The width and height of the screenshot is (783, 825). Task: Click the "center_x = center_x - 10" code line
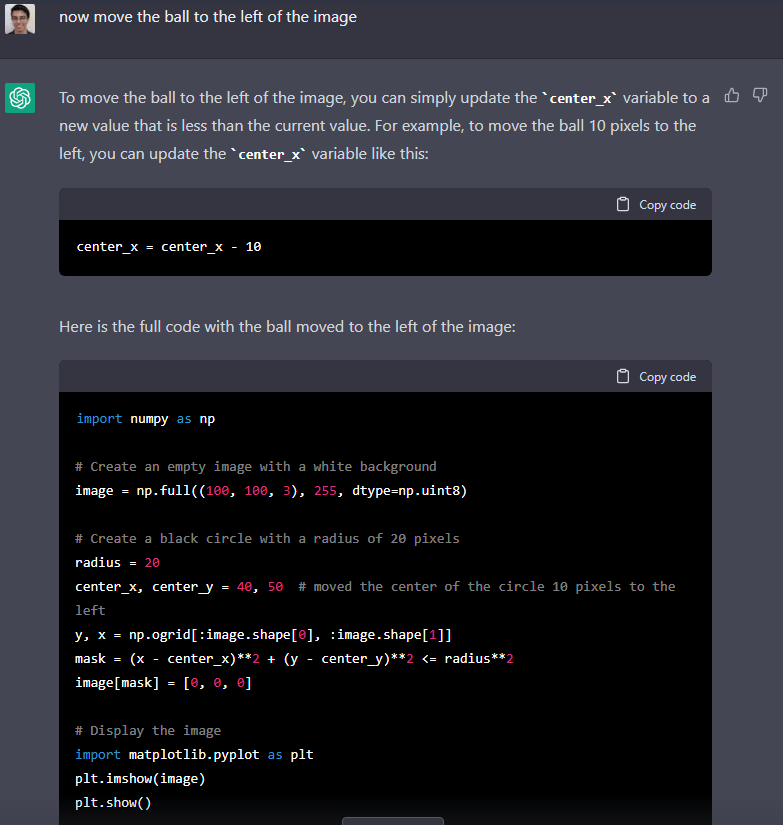tap(168, 246)
